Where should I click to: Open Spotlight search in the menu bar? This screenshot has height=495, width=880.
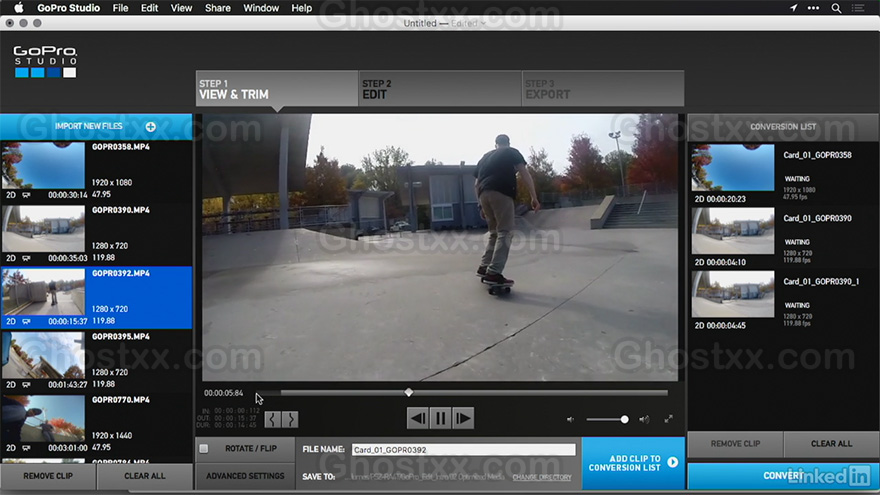tap(836, 8)
